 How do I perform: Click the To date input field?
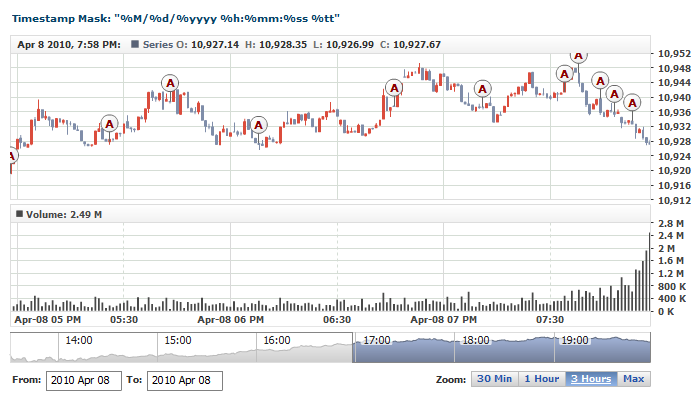click(185, 381)
